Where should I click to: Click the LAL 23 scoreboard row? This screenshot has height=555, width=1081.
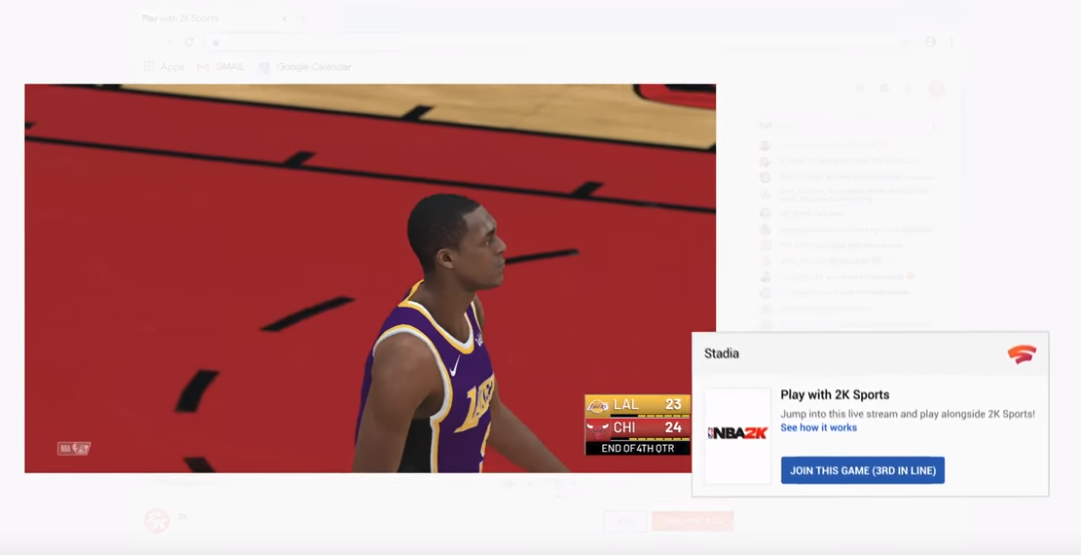coord(638,405)
